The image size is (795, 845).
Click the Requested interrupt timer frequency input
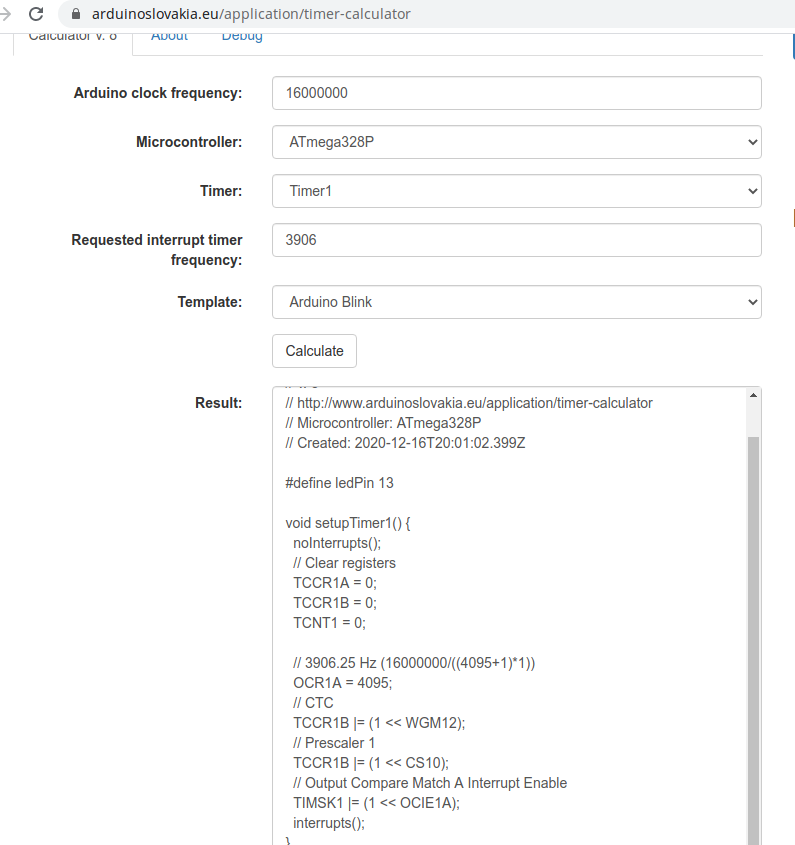(x=516, y=240)
